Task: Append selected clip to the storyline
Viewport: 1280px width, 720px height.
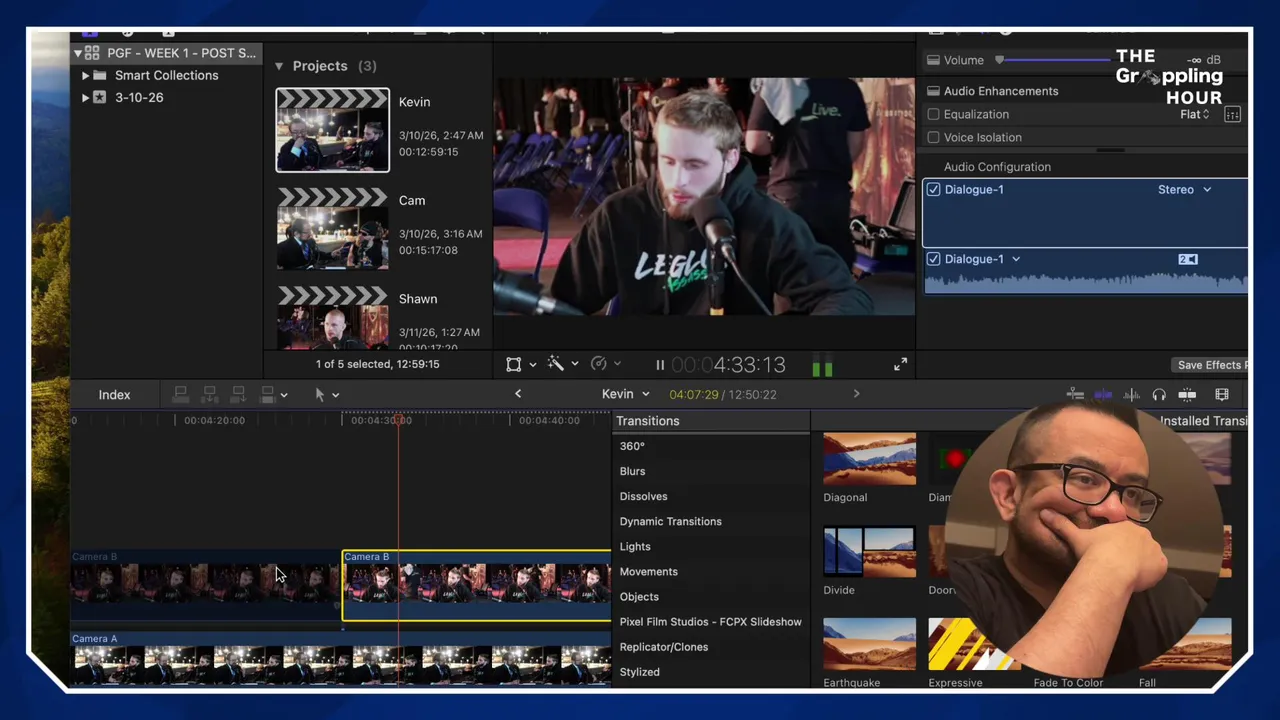Action: (x=238, y=395)
